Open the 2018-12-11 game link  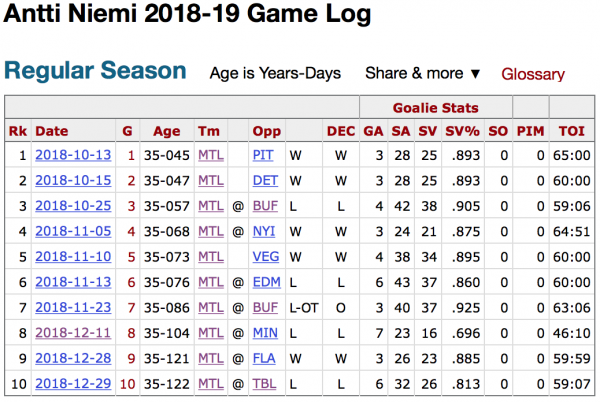(x=68, y=331)
